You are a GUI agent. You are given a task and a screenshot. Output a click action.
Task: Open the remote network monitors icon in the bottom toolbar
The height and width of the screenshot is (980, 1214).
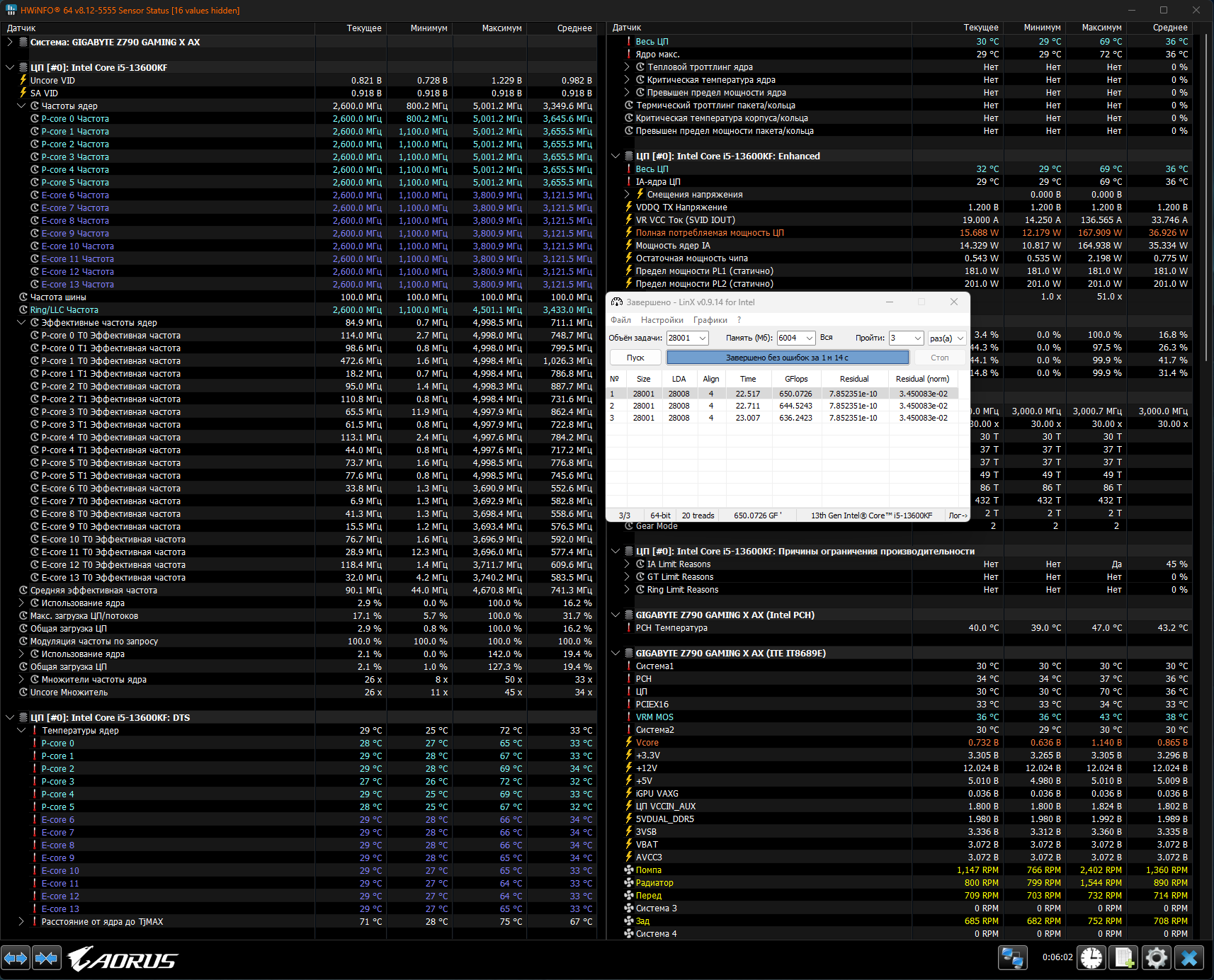(1012, 958)
